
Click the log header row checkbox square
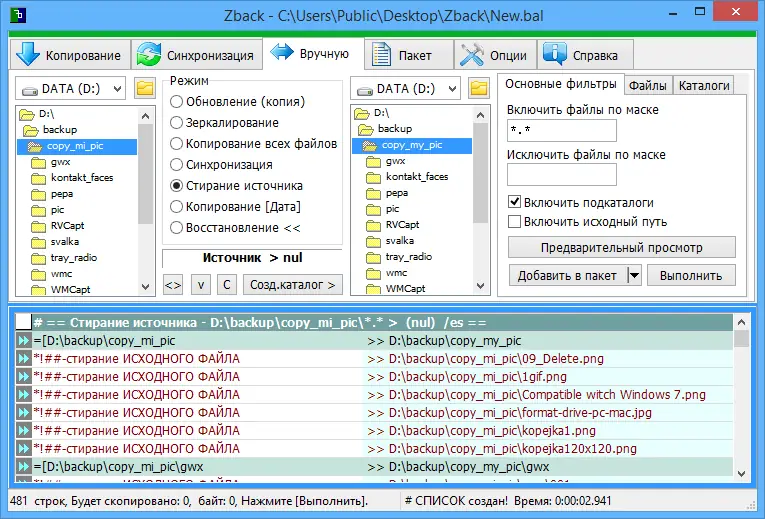pos(23,322)
